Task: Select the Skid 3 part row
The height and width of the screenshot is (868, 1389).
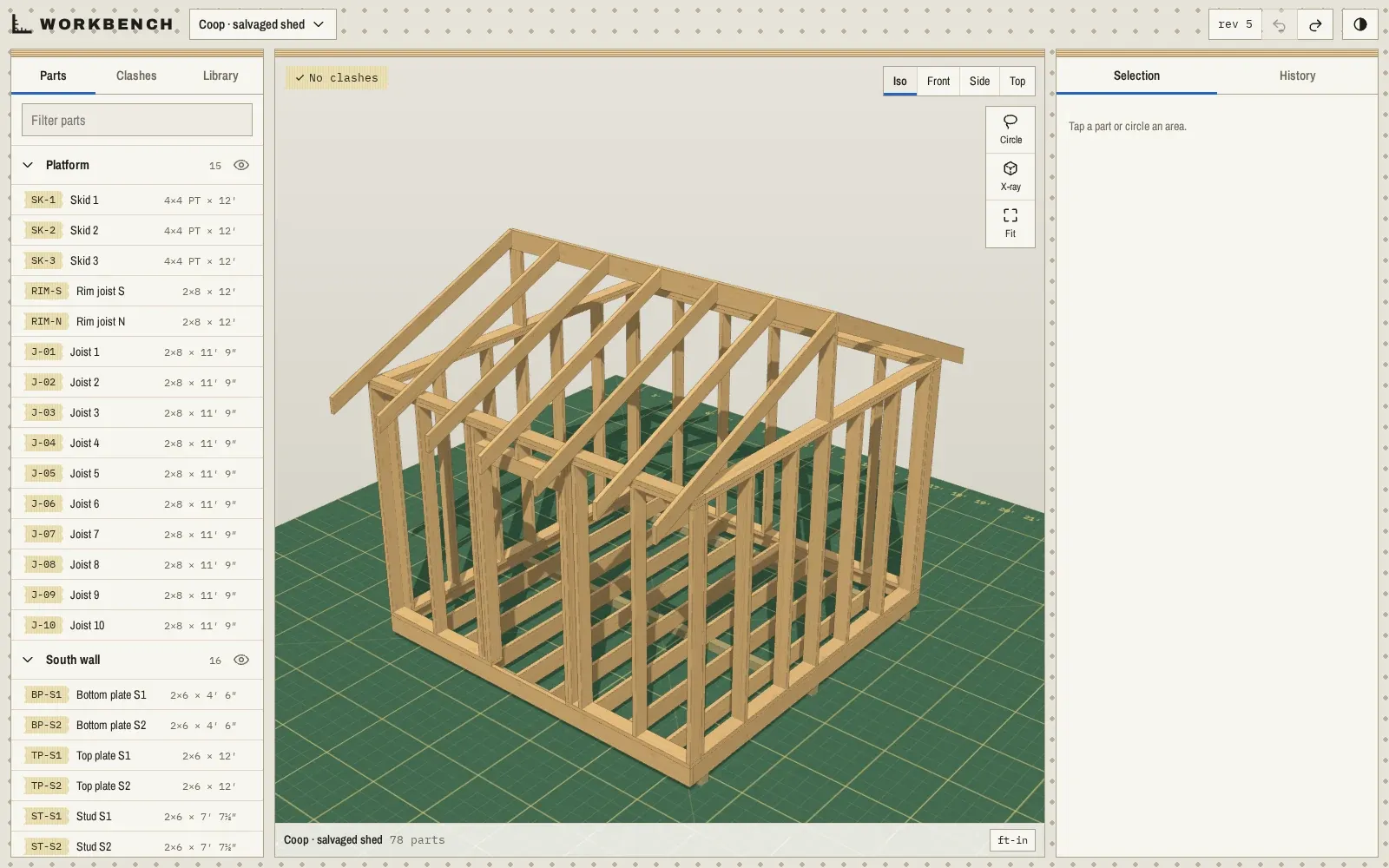Action: tap(137, 260)
